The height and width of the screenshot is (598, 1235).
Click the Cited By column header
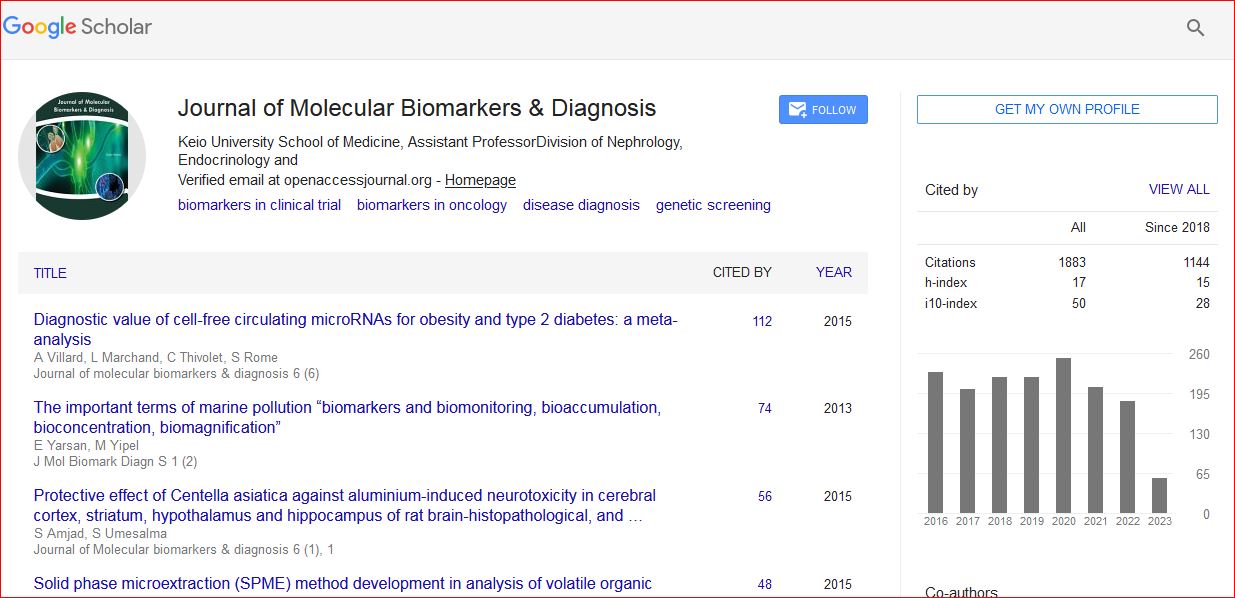[741, 272]
